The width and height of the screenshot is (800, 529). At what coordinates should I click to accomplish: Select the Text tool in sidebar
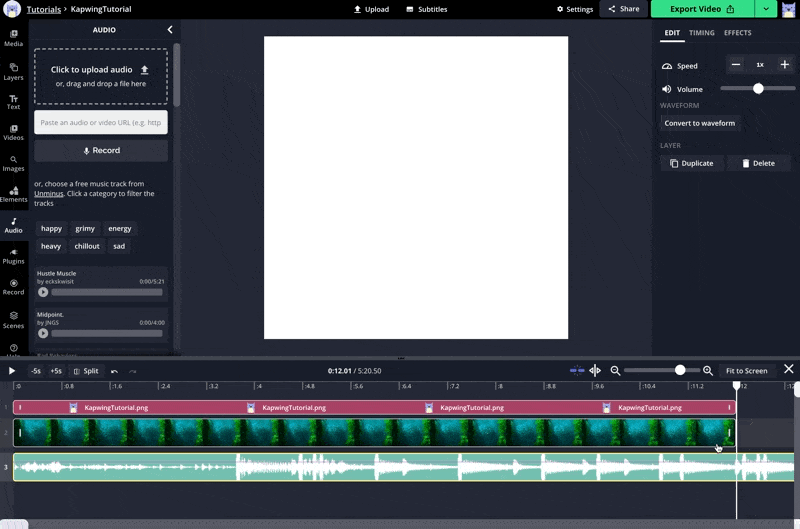pos(13,101)
